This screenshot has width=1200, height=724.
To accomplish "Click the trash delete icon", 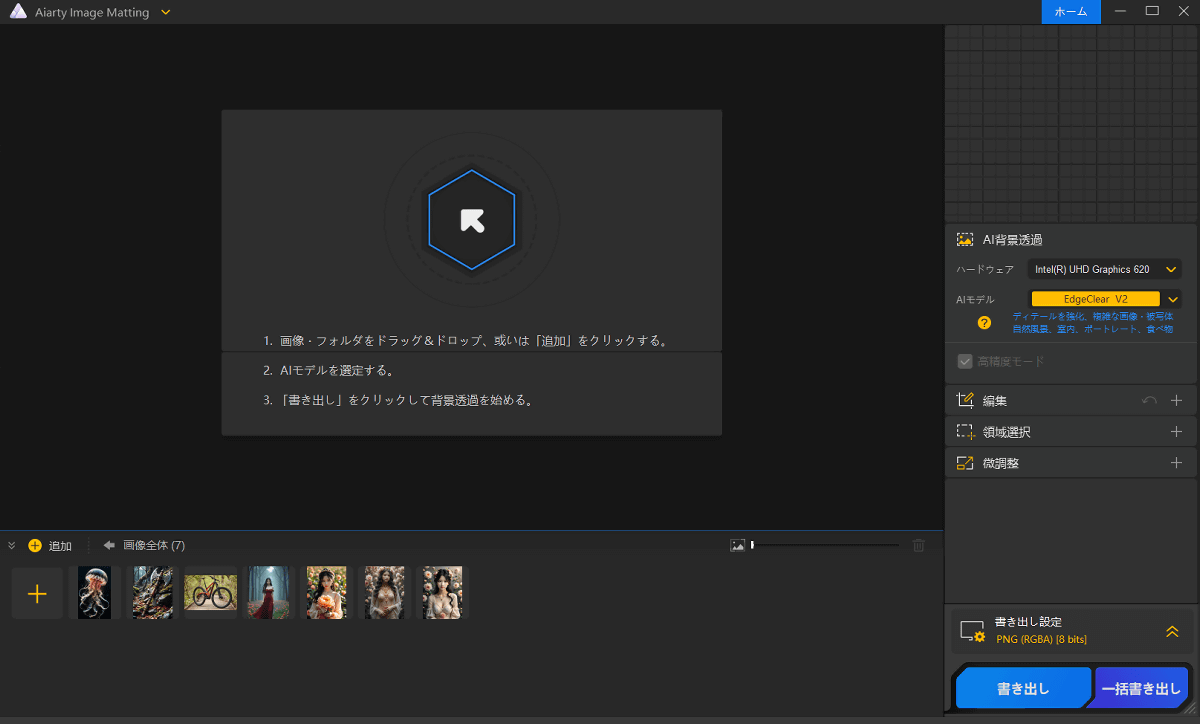I will coord(918,545).
